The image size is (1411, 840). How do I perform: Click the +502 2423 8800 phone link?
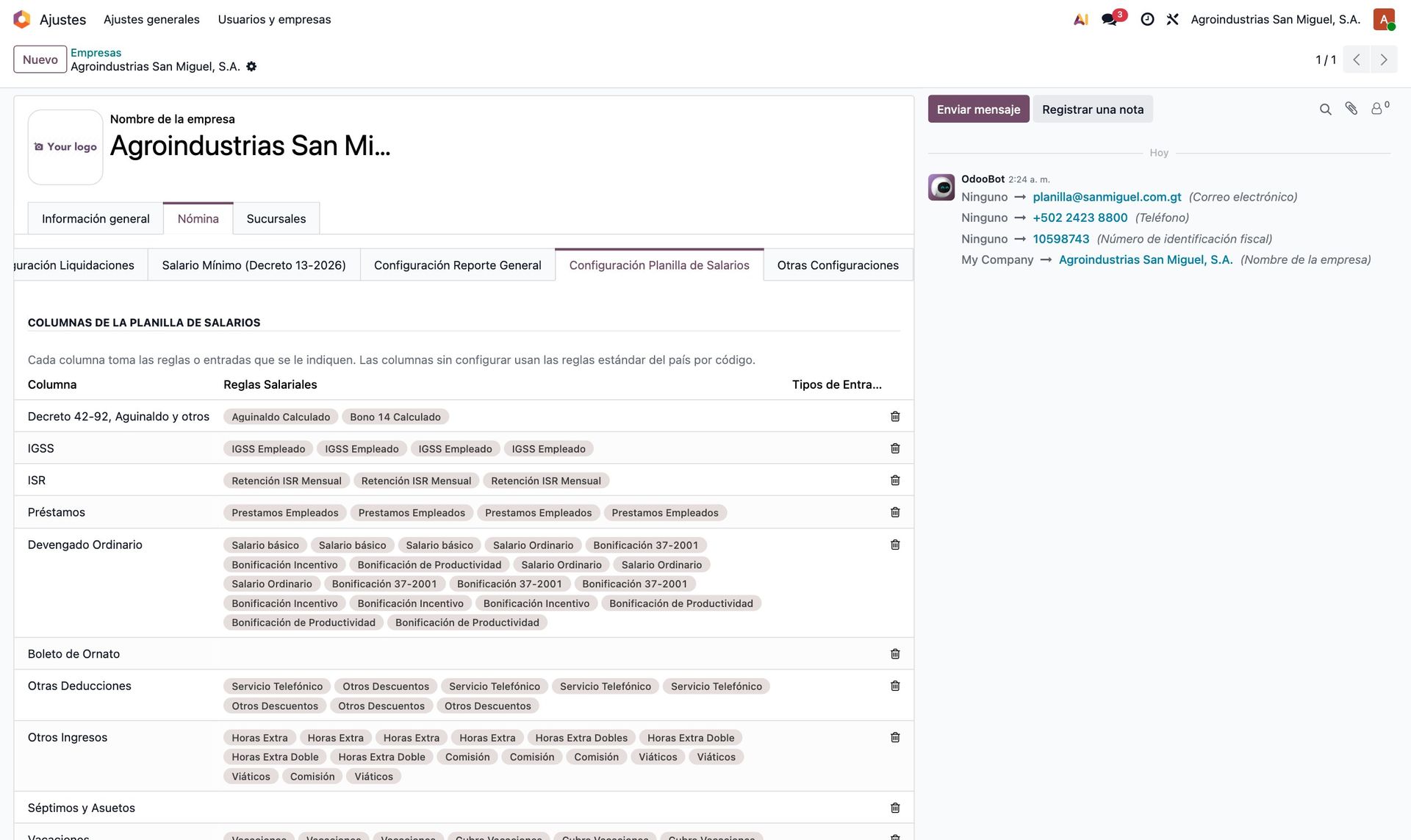point(1080,218)
